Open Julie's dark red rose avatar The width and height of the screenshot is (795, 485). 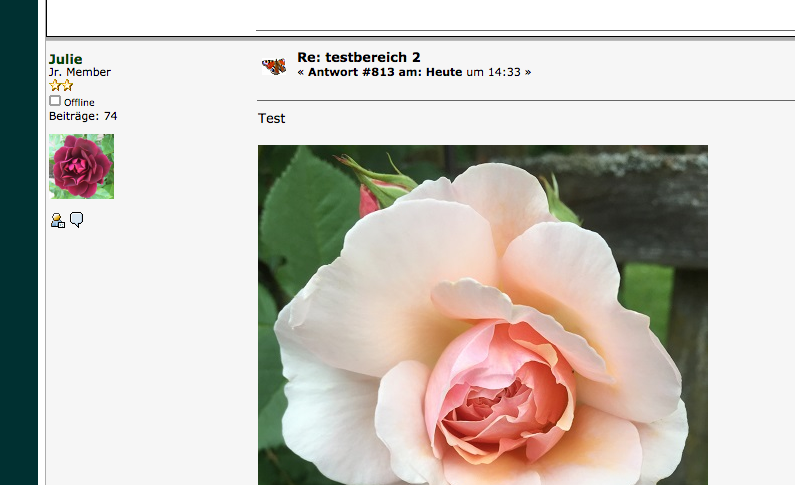coord(81,166)
